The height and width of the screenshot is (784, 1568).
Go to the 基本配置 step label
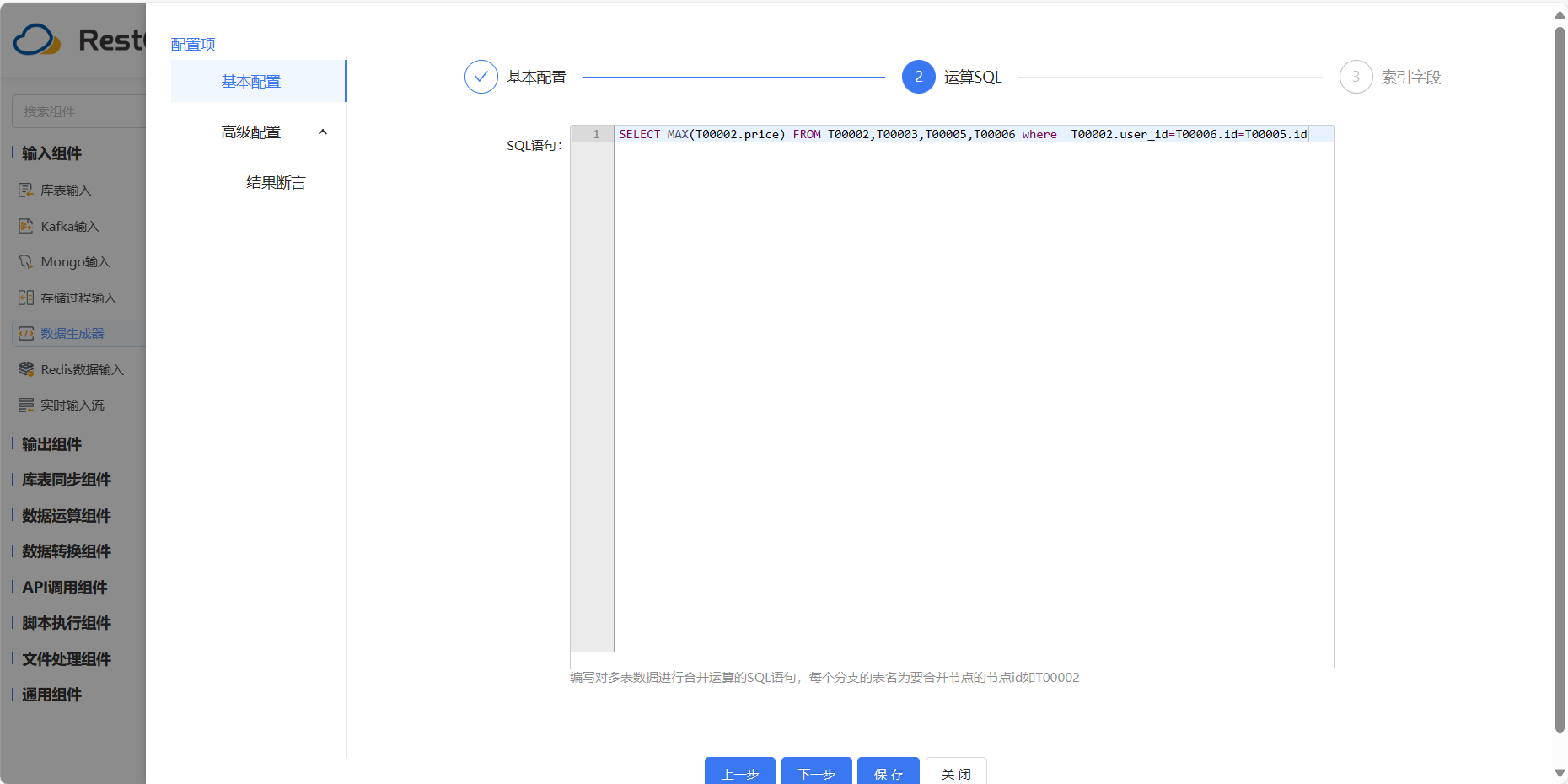[x=537, y=78]
